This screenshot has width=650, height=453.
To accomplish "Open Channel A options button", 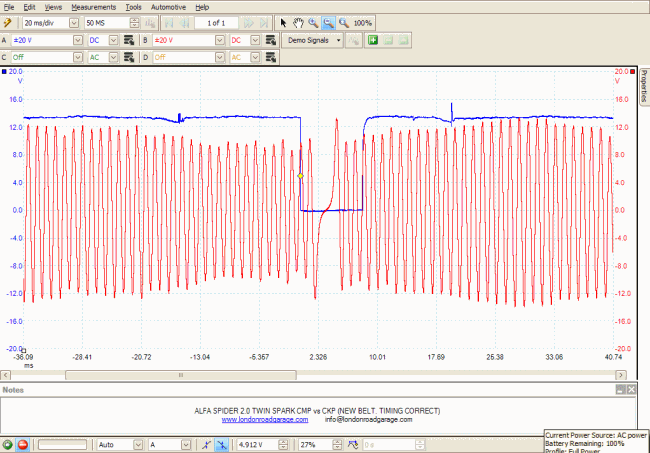I will (131, 40).
